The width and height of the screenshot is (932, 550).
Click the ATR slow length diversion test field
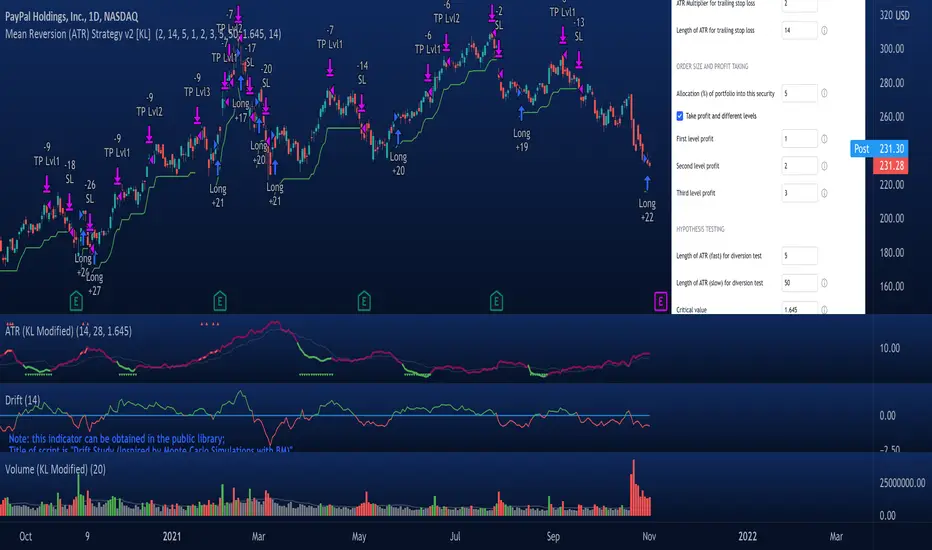pos(799,283)
